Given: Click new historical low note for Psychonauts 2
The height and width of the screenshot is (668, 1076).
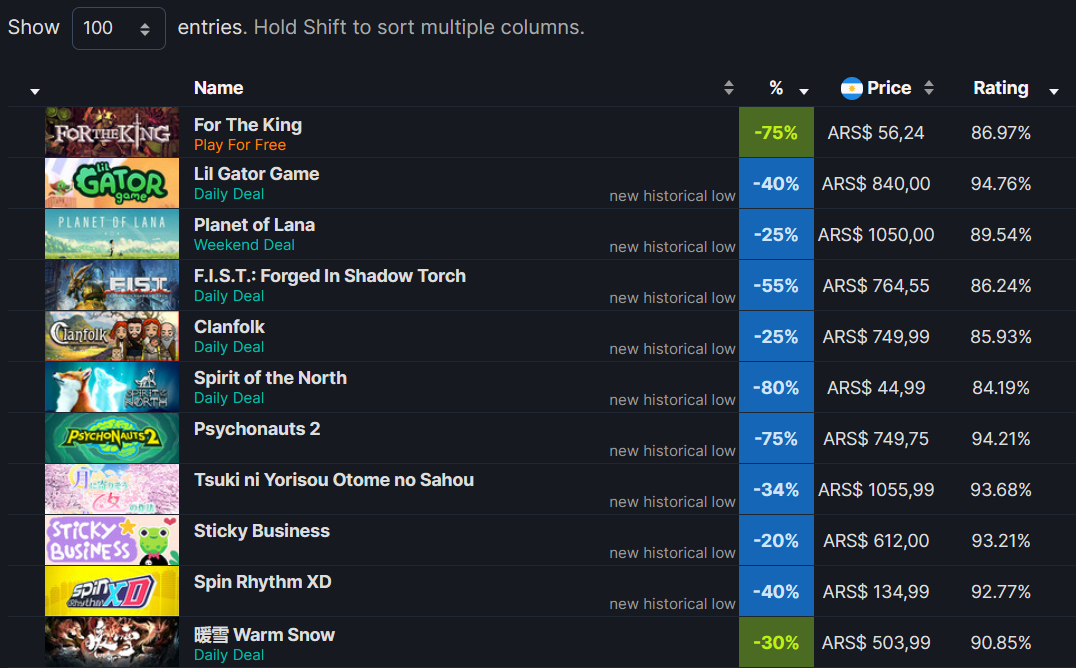Looking at the screenshot, I should pyautogui.click(x=672, y=451).
